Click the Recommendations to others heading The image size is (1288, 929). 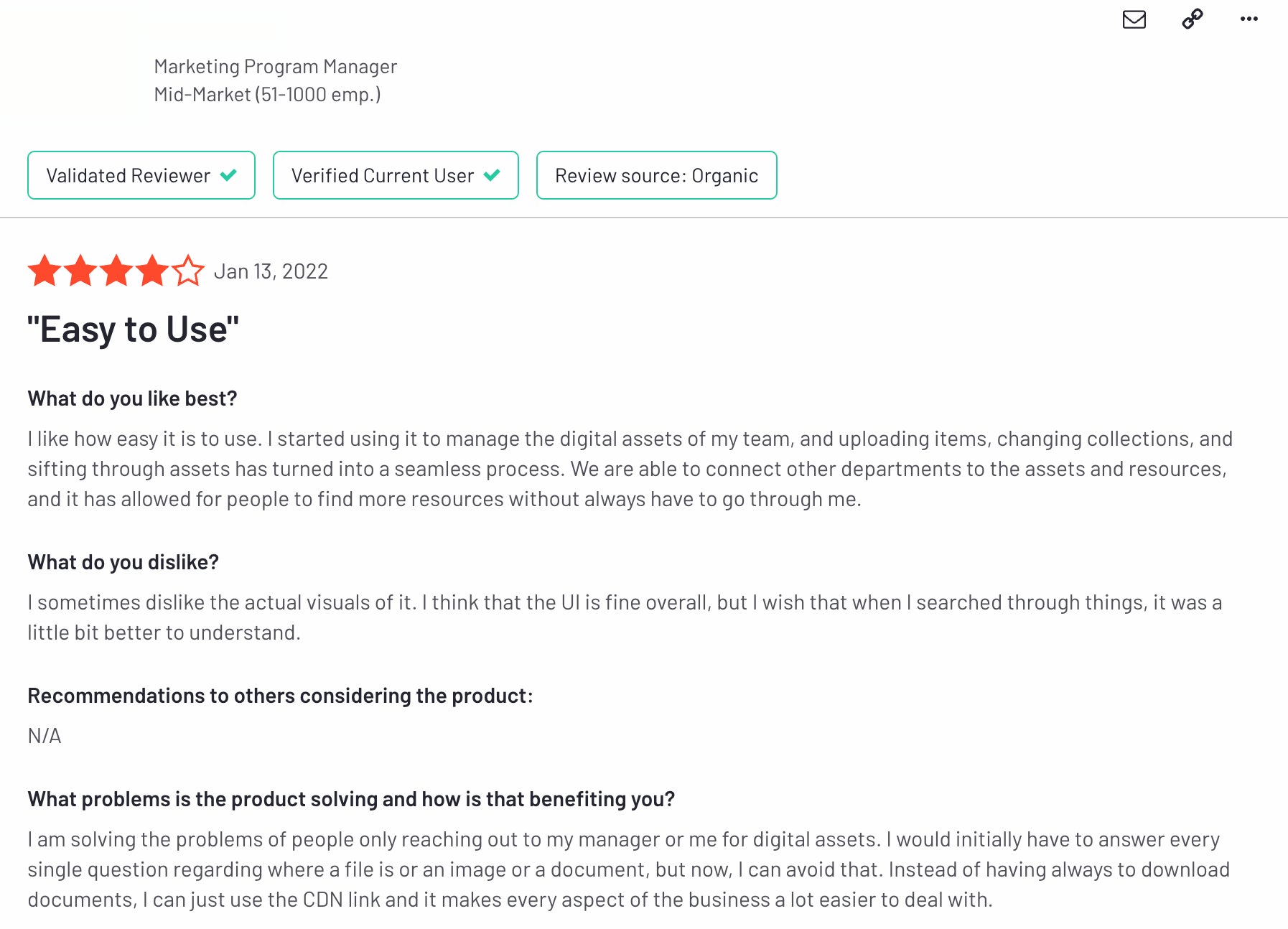coord(280,696)
